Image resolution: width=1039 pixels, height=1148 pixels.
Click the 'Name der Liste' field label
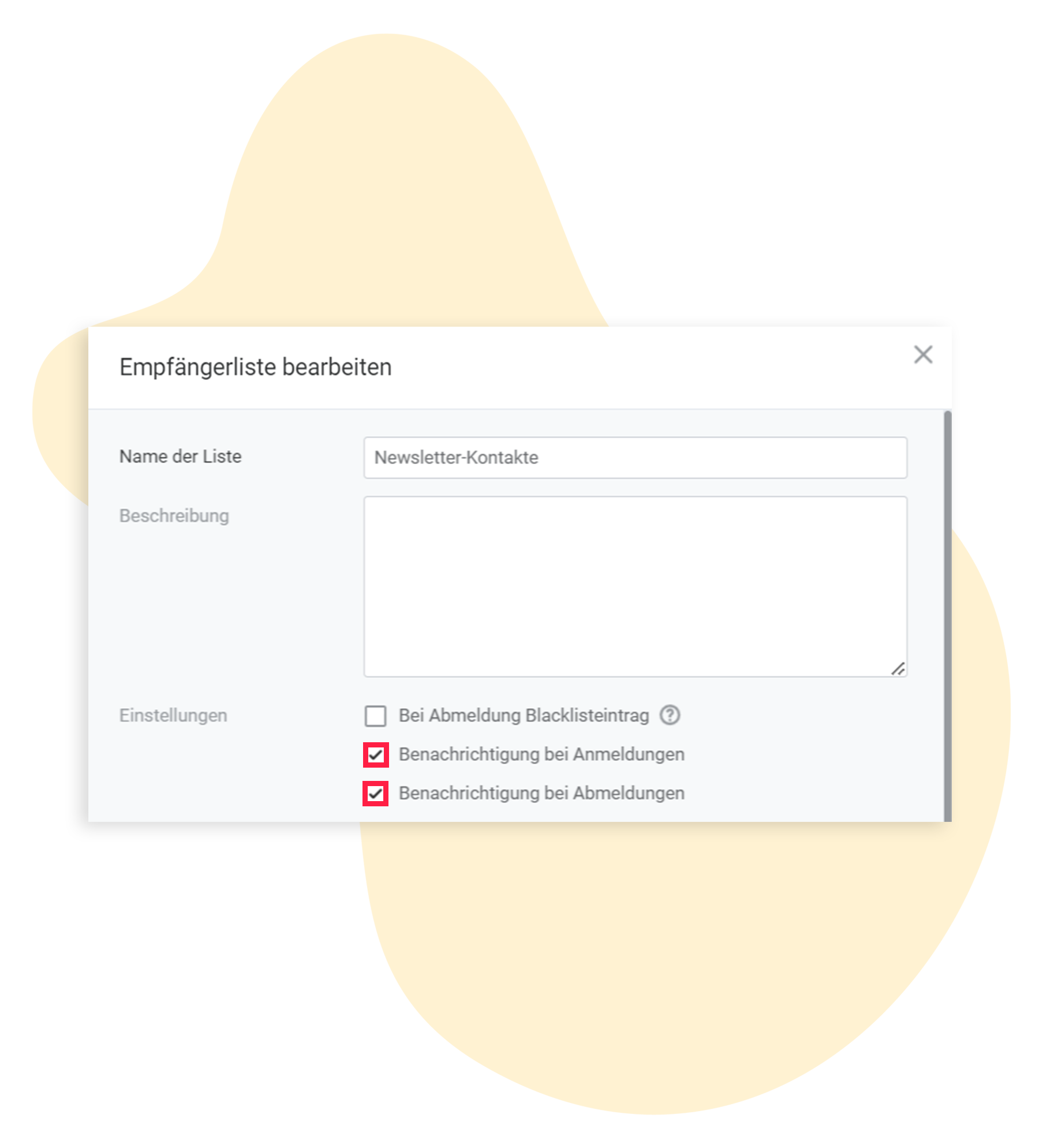[x=180, y=457]
